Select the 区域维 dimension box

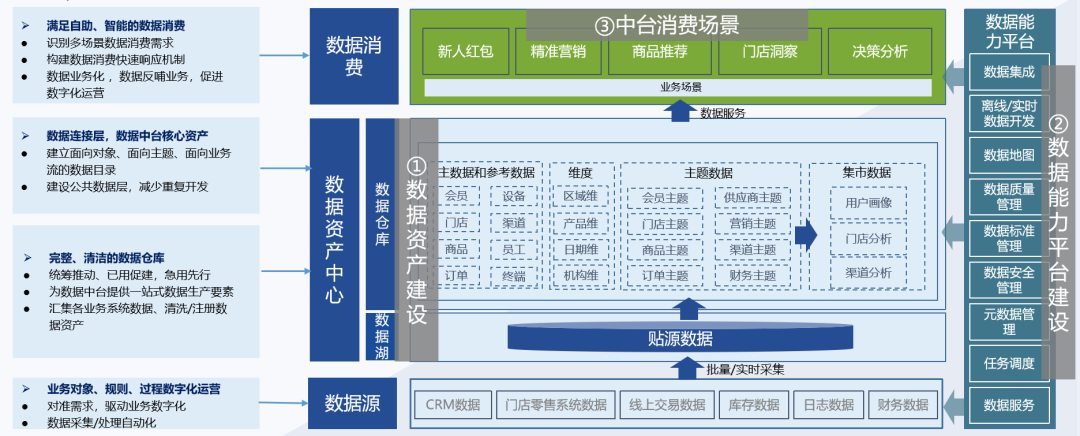pyautogui.click(x=581, y=196)
